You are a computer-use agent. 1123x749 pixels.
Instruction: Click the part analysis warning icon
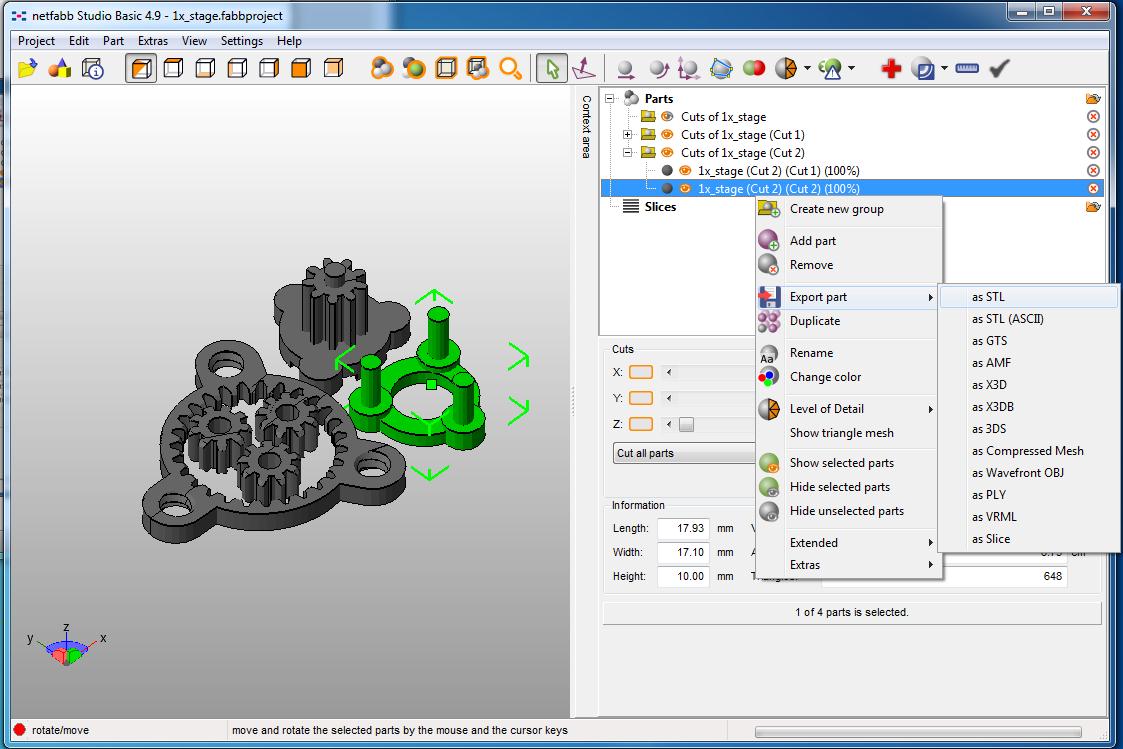[x=830, y=69]
